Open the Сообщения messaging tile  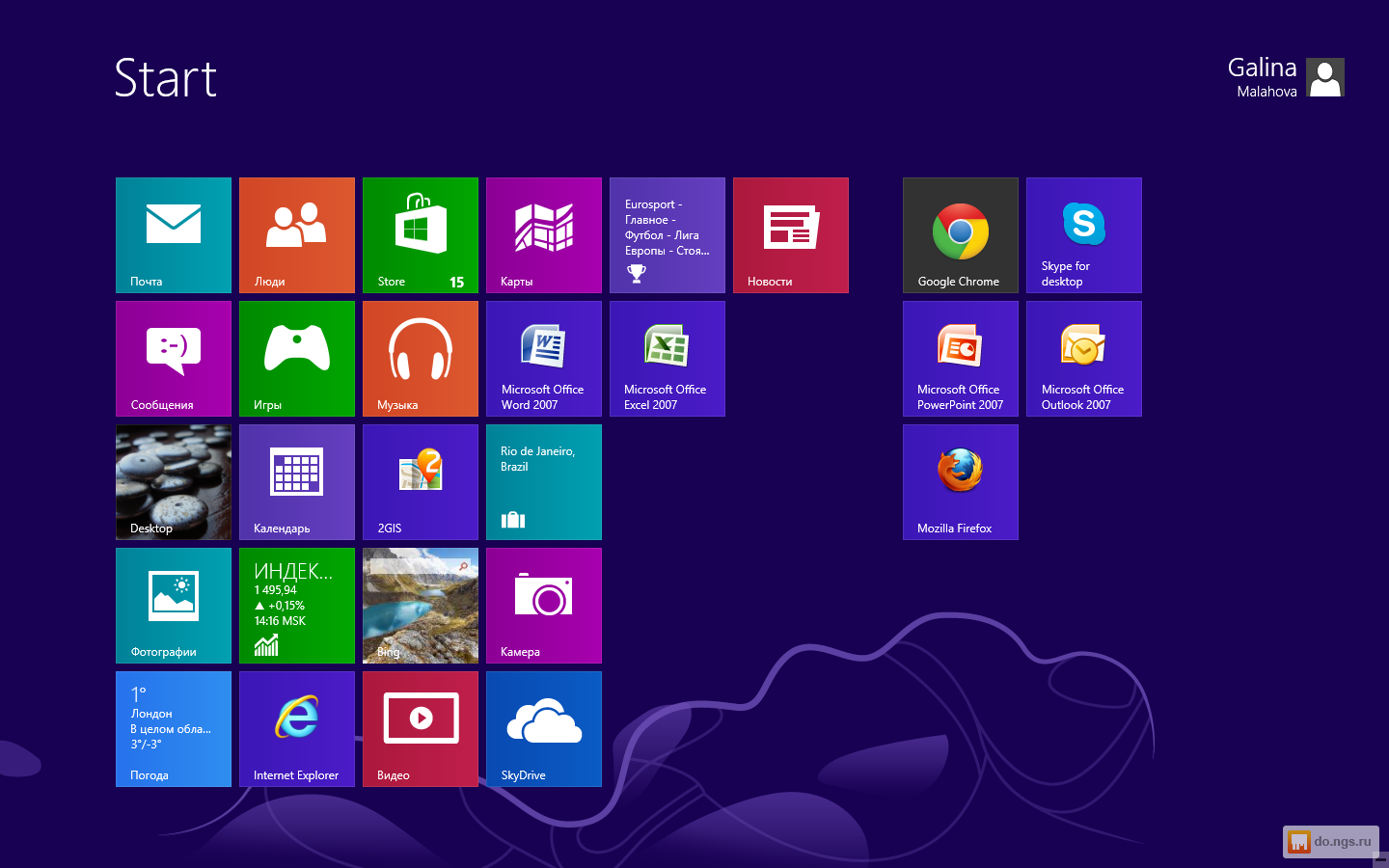[174, 359]
